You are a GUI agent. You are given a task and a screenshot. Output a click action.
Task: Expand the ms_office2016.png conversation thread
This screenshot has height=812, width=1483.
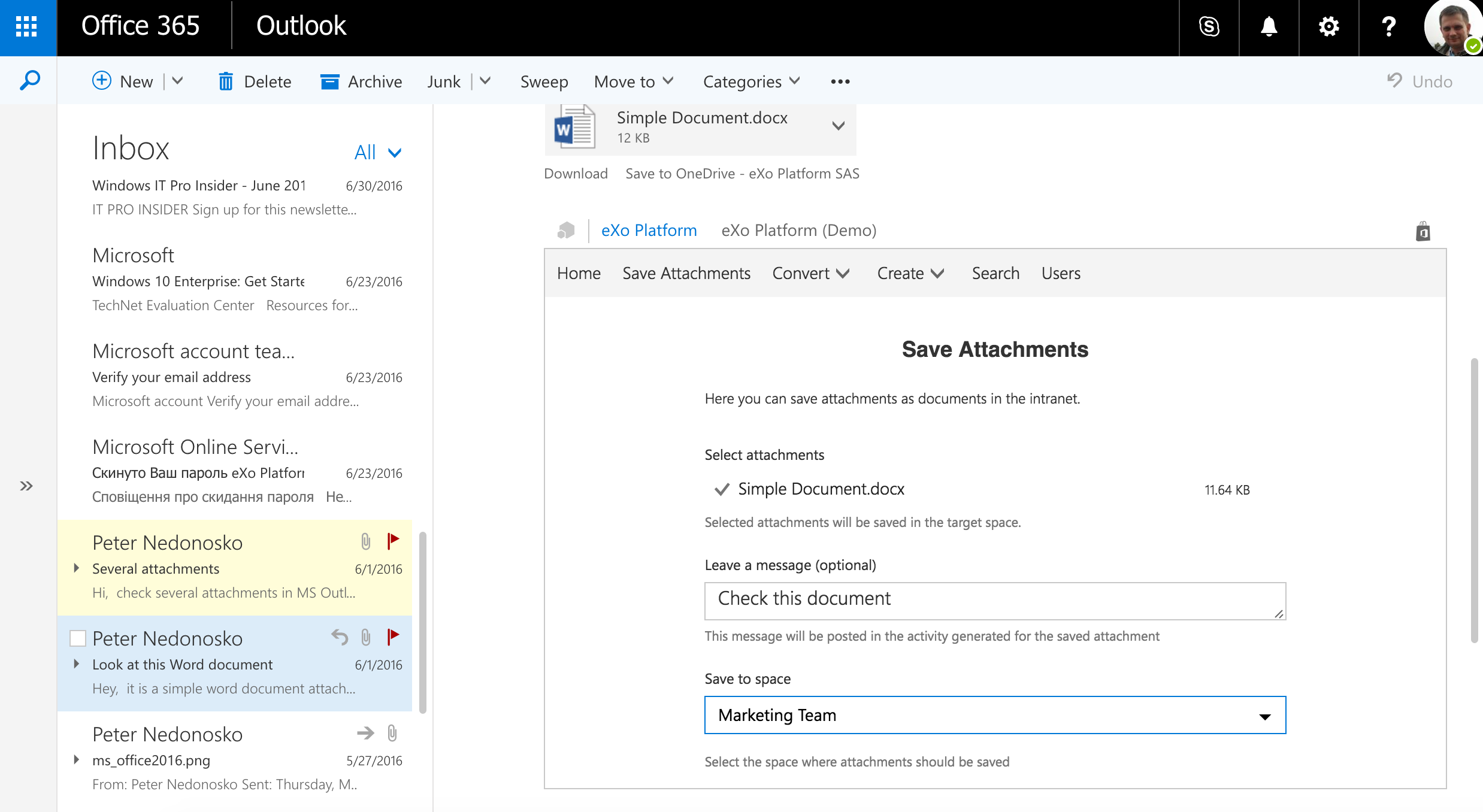point(76,759)
